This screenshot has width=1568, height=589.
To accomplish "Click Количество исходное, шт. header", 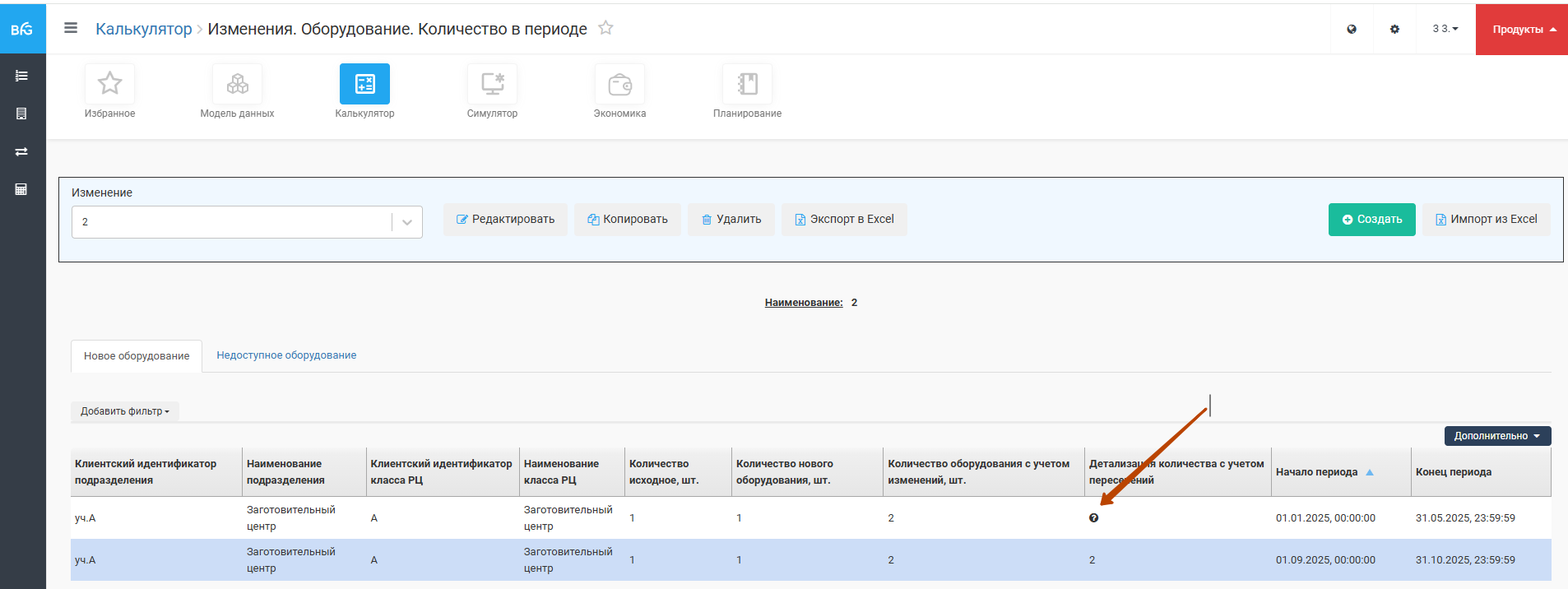I will coord(678,472).
